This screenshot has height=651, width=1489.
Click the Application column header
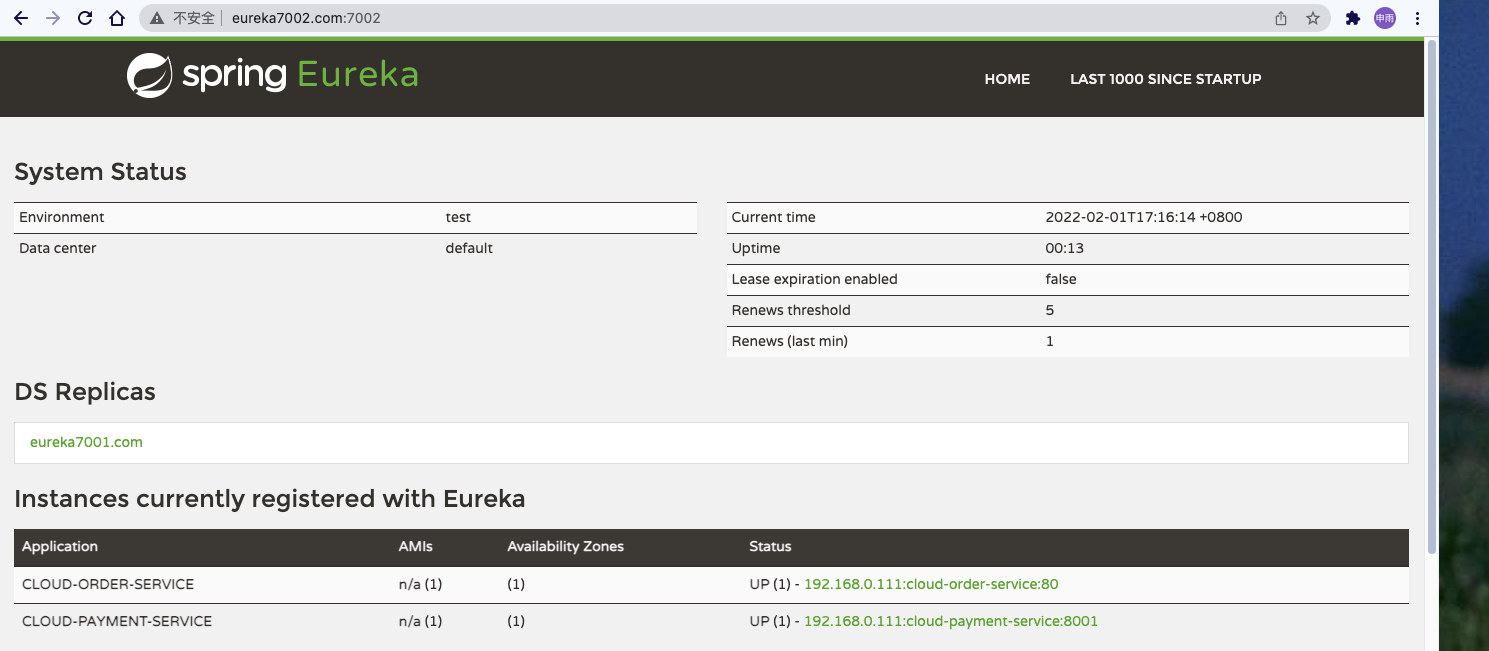click(x=60, y=546)
